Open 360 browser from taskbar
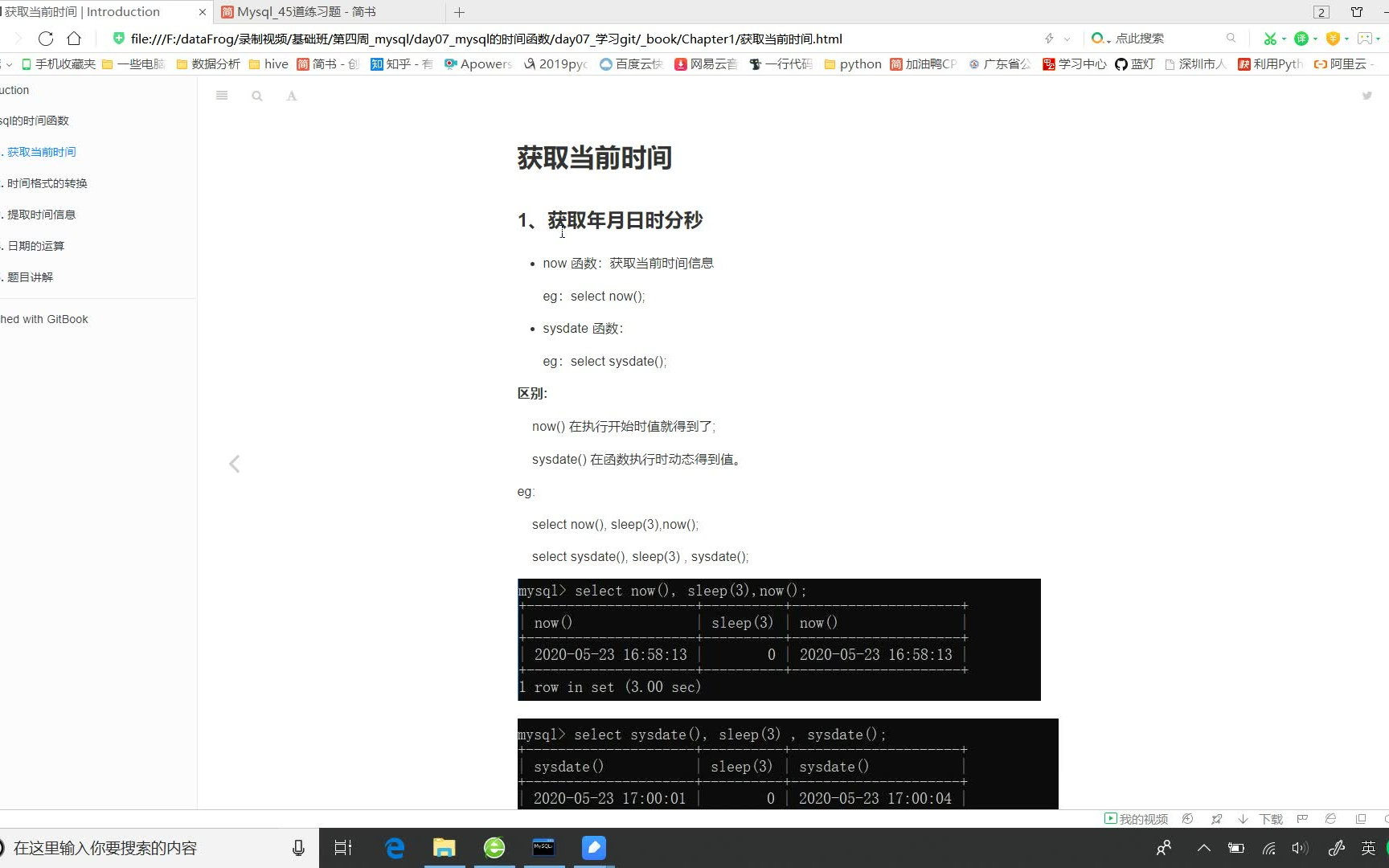 pyautogui.click(x=494, y=848)
